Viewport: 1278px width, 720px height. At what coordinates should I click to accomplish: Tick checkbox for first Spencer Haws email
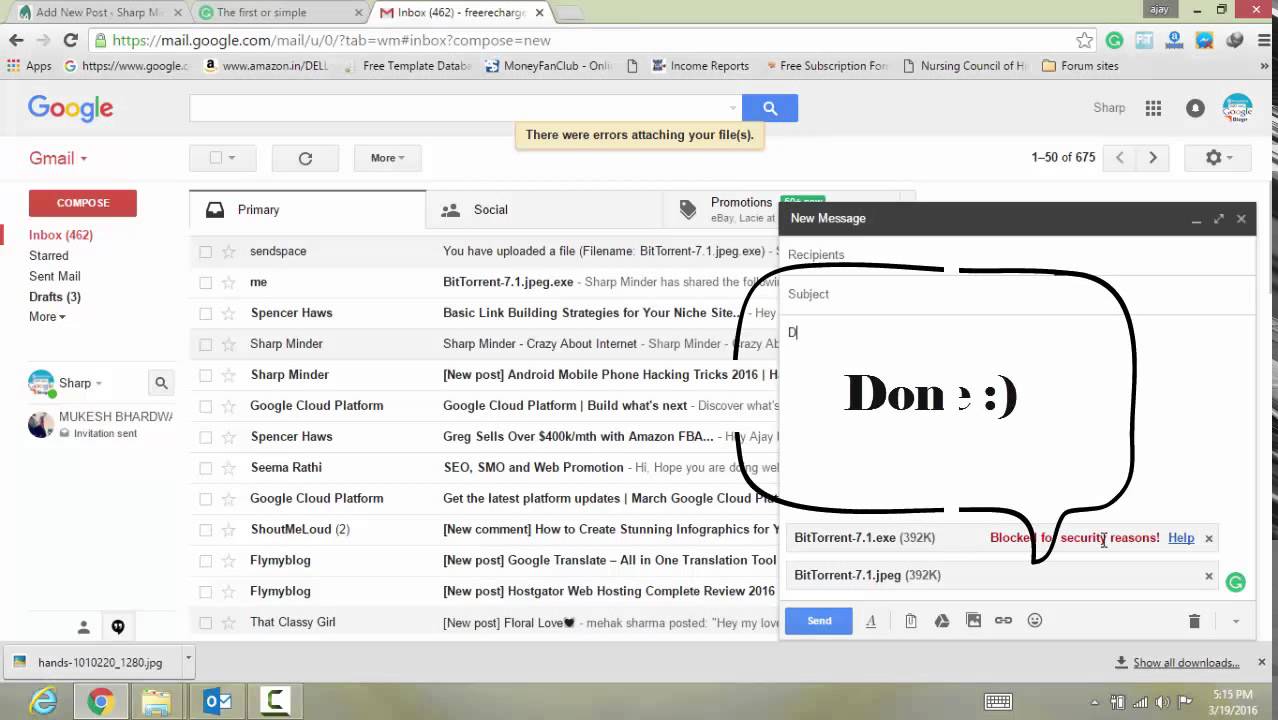[x=205, y=313]
